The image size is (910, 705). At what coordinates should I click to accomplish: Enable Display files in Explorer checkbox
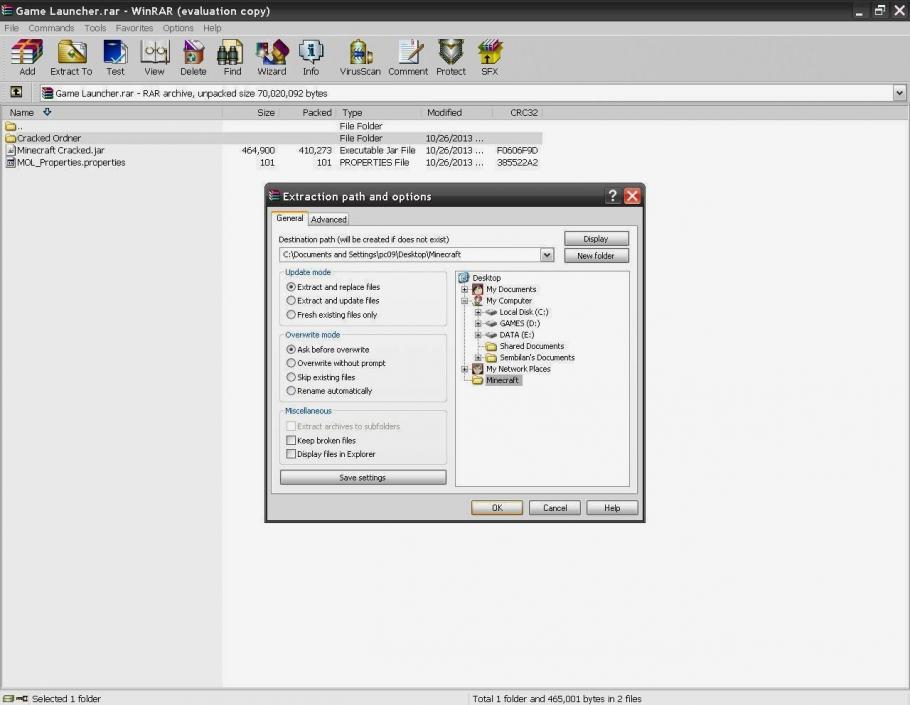pyautogui.click(x=291, y=454)
